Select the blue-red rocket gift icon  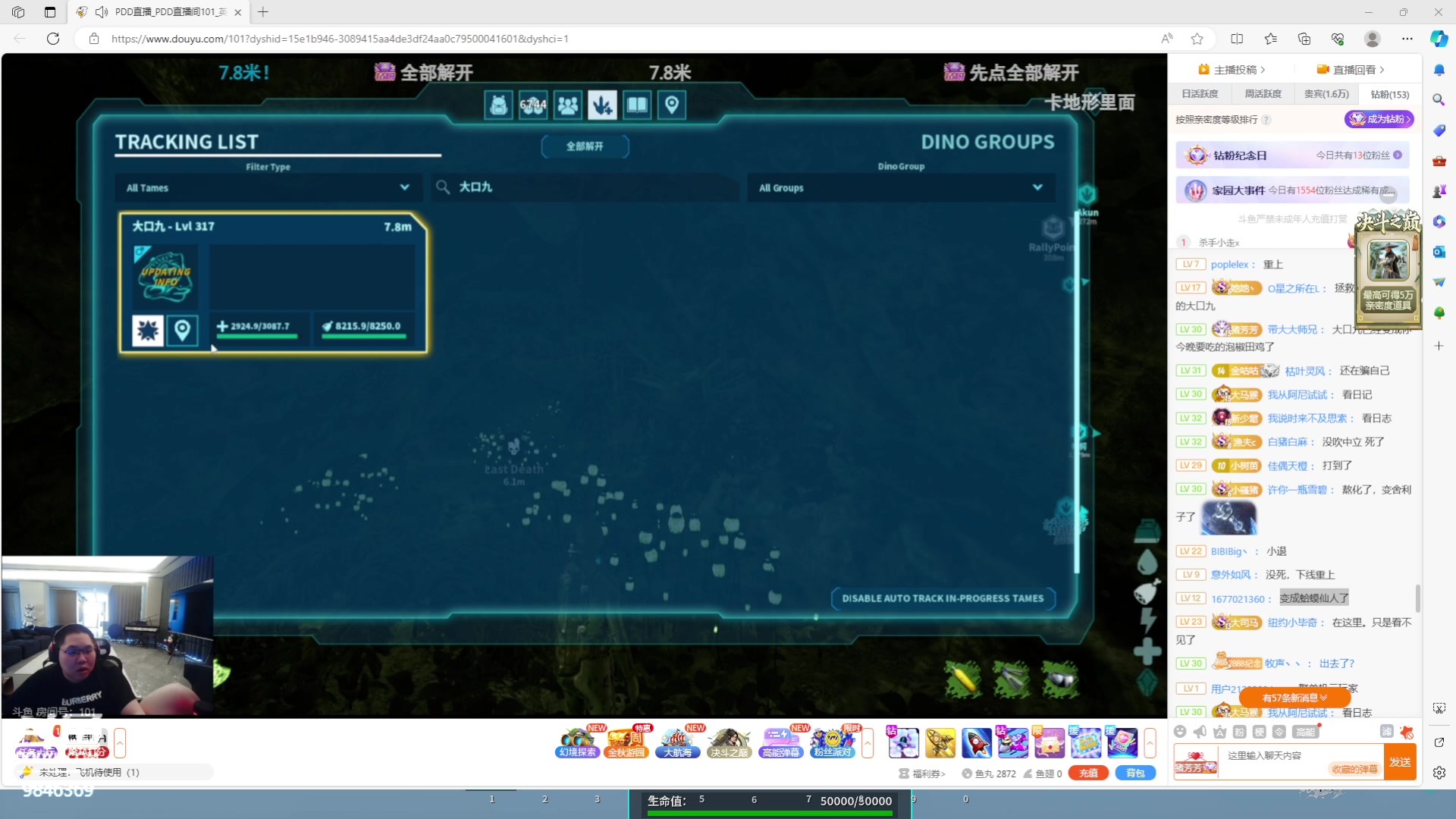click(x=977, y=743)
